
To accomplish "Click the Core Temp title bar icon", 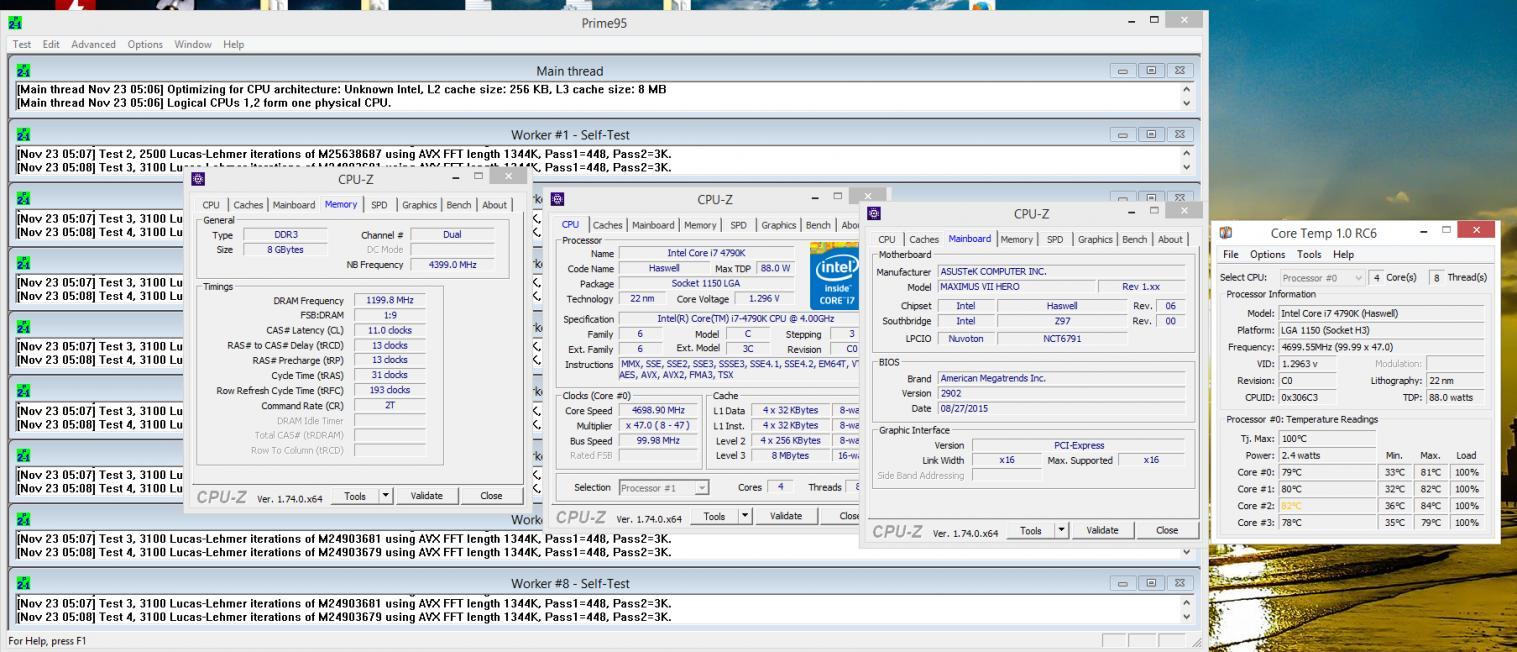I will click(1228, 233).
